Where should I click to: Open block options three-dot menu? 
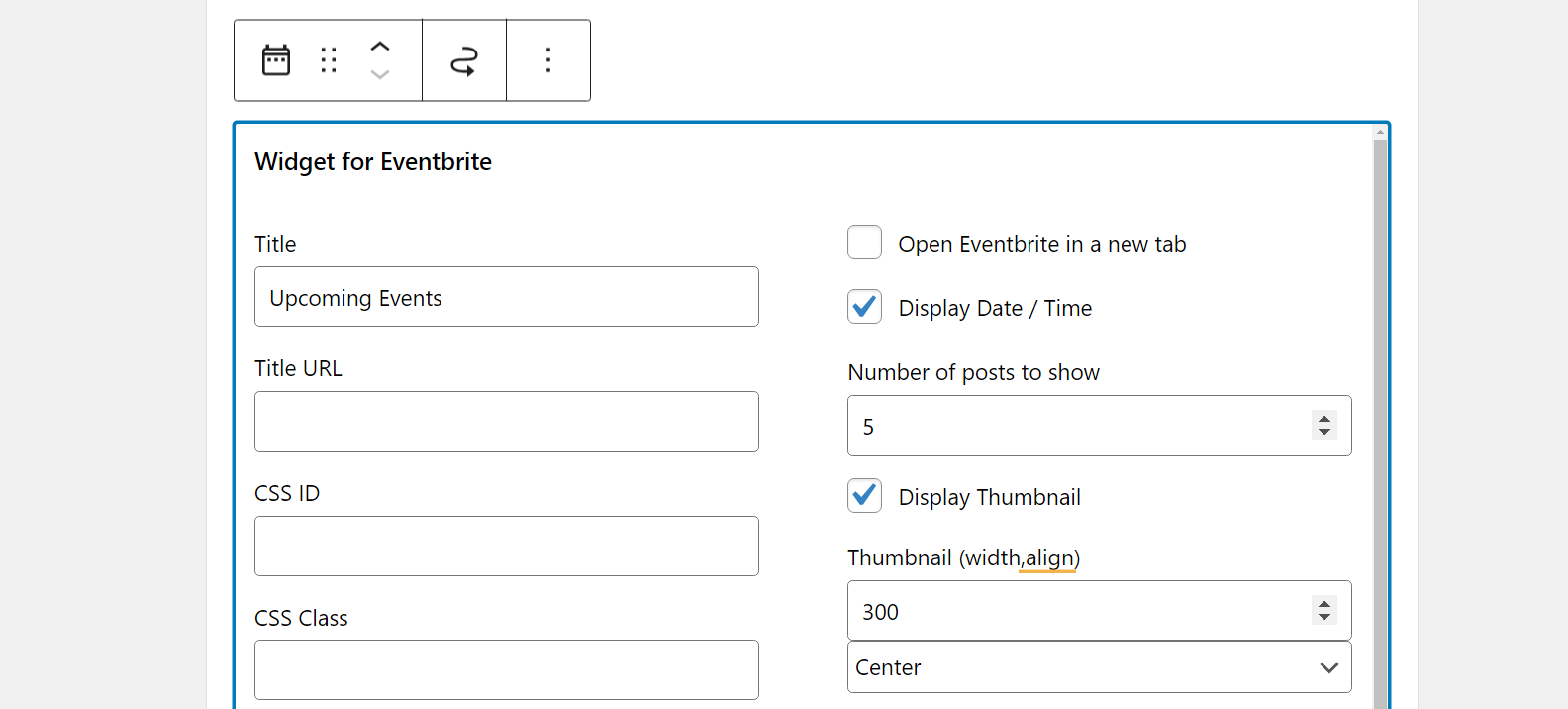click(x=548, y=60)
